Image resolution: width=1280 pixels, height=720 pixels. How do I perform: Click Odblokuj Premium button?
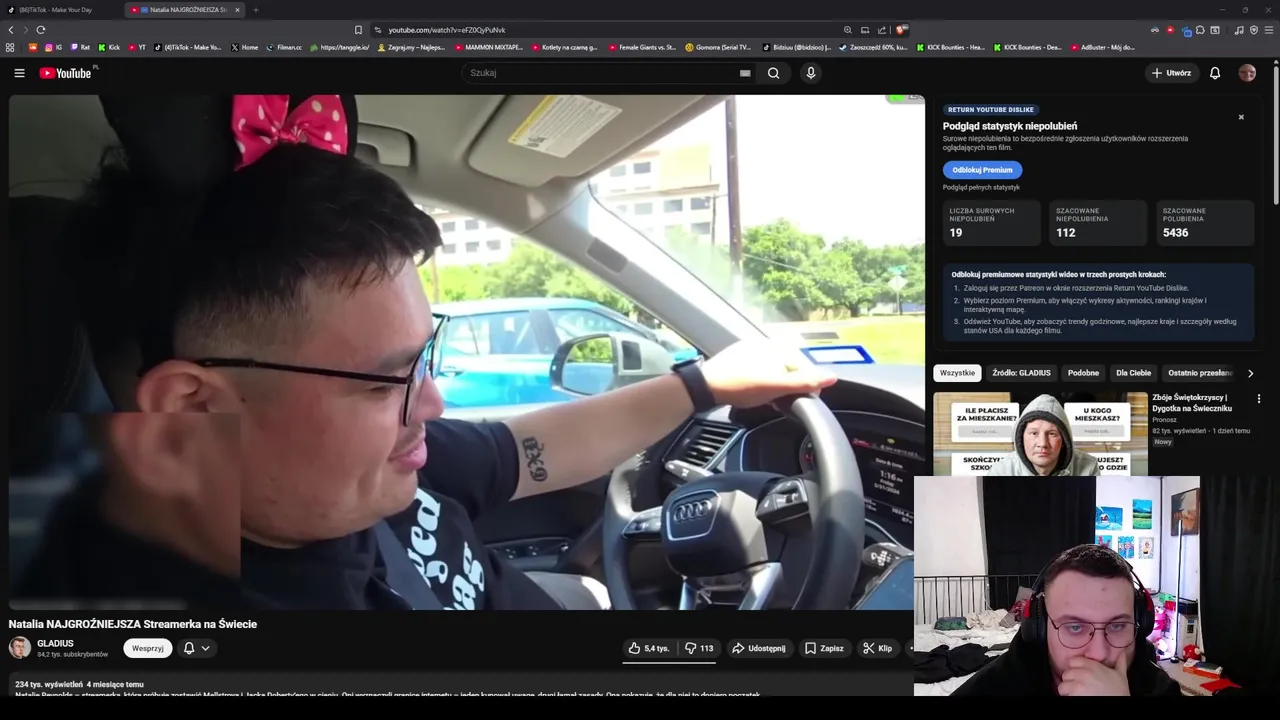tap(982, 170)
